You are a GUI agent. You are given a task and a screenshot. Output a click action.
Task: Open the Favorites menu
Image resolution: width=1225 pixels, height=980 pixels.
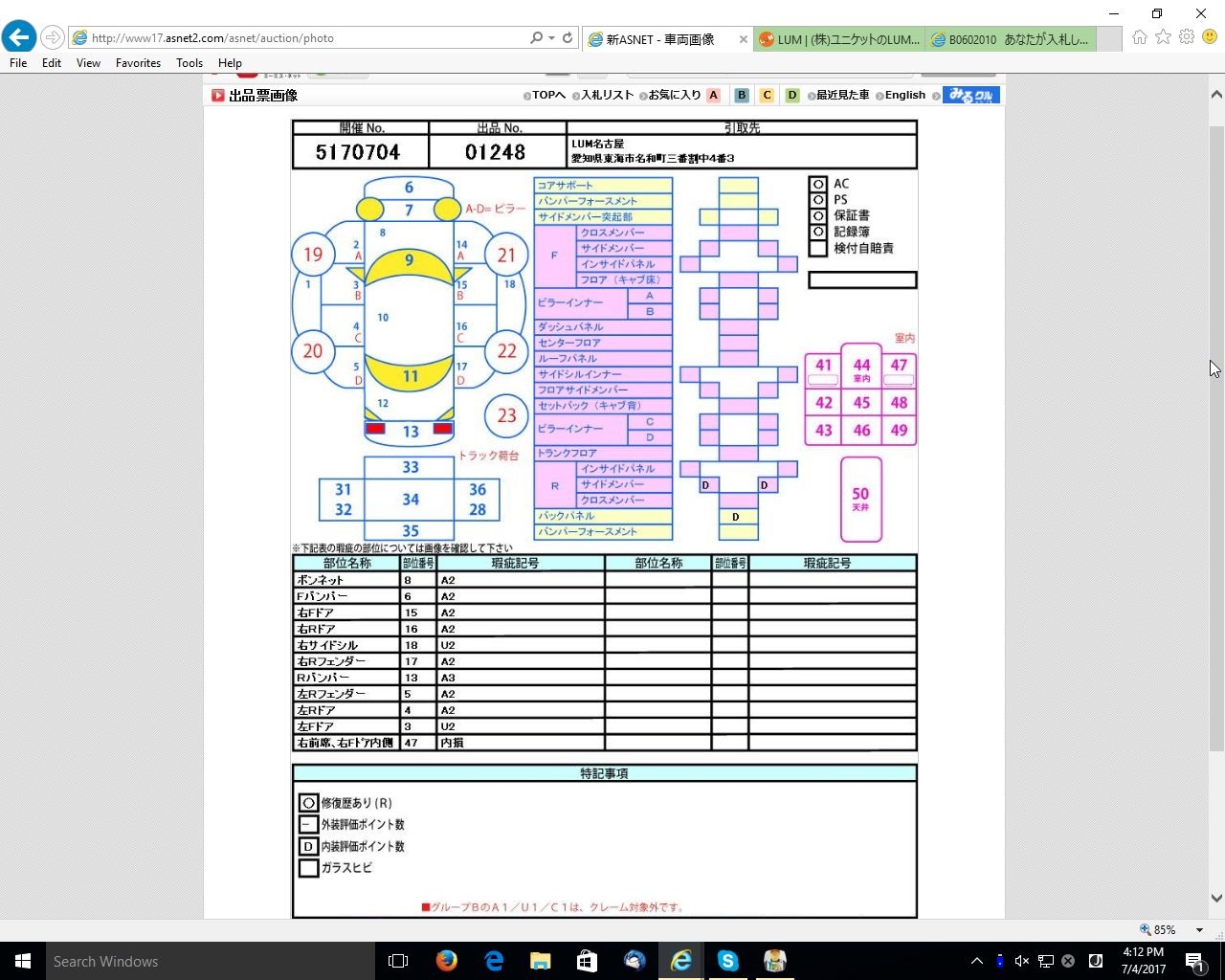(138, 63)
